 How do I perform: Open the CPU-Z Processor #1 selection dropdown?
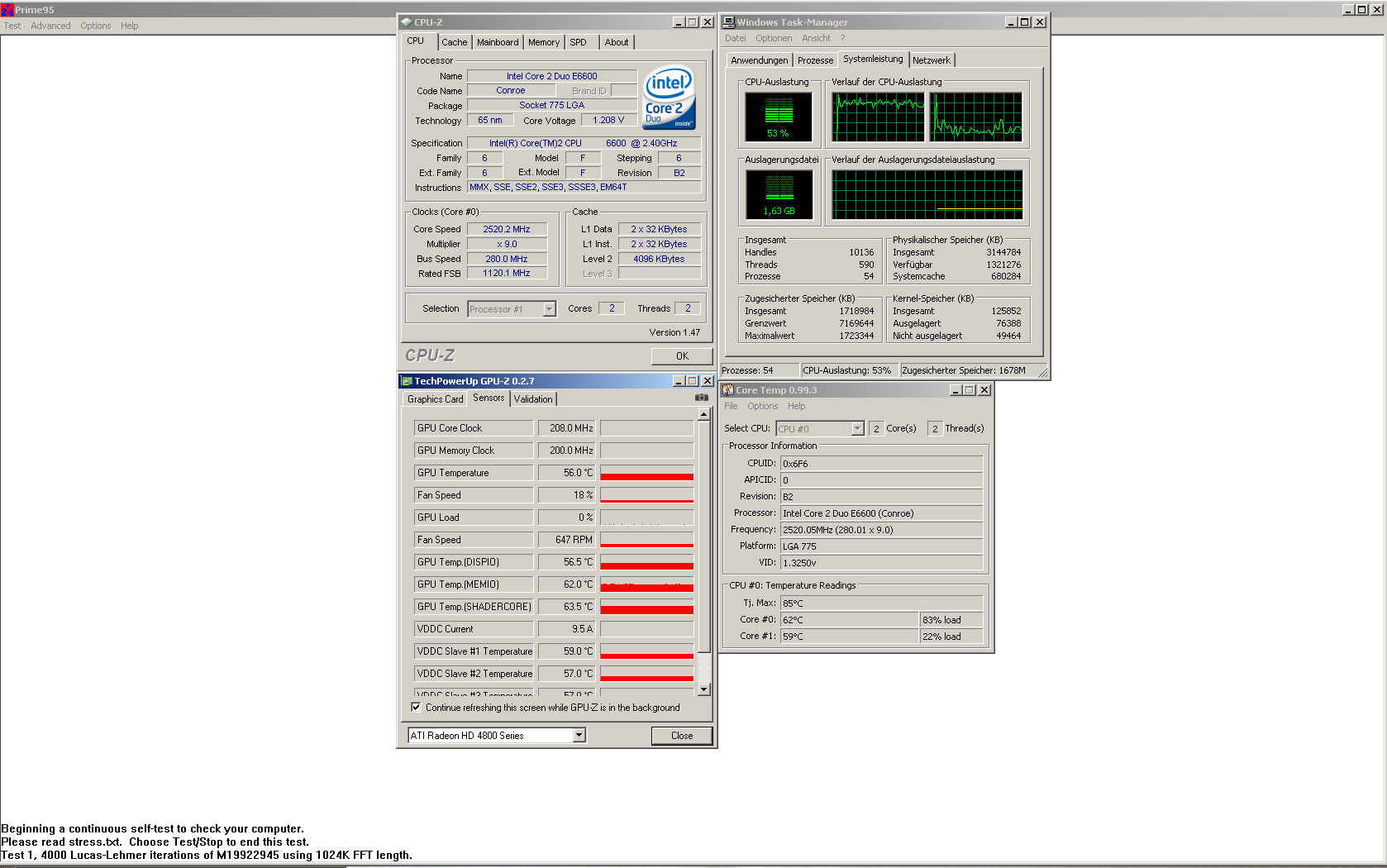(x=549, y=309)
